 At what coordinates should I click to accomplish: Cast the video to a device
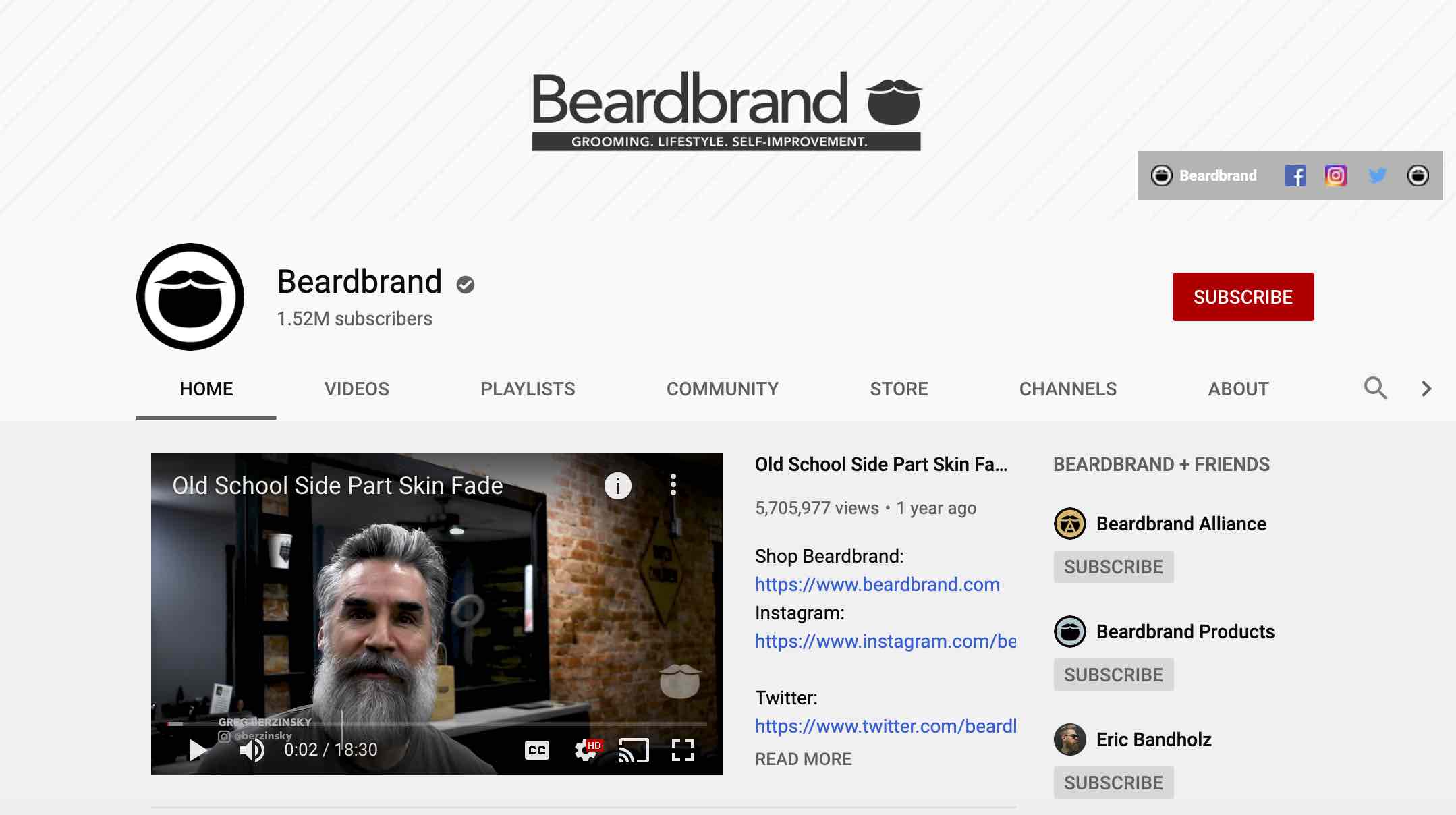tap(634, 750)
